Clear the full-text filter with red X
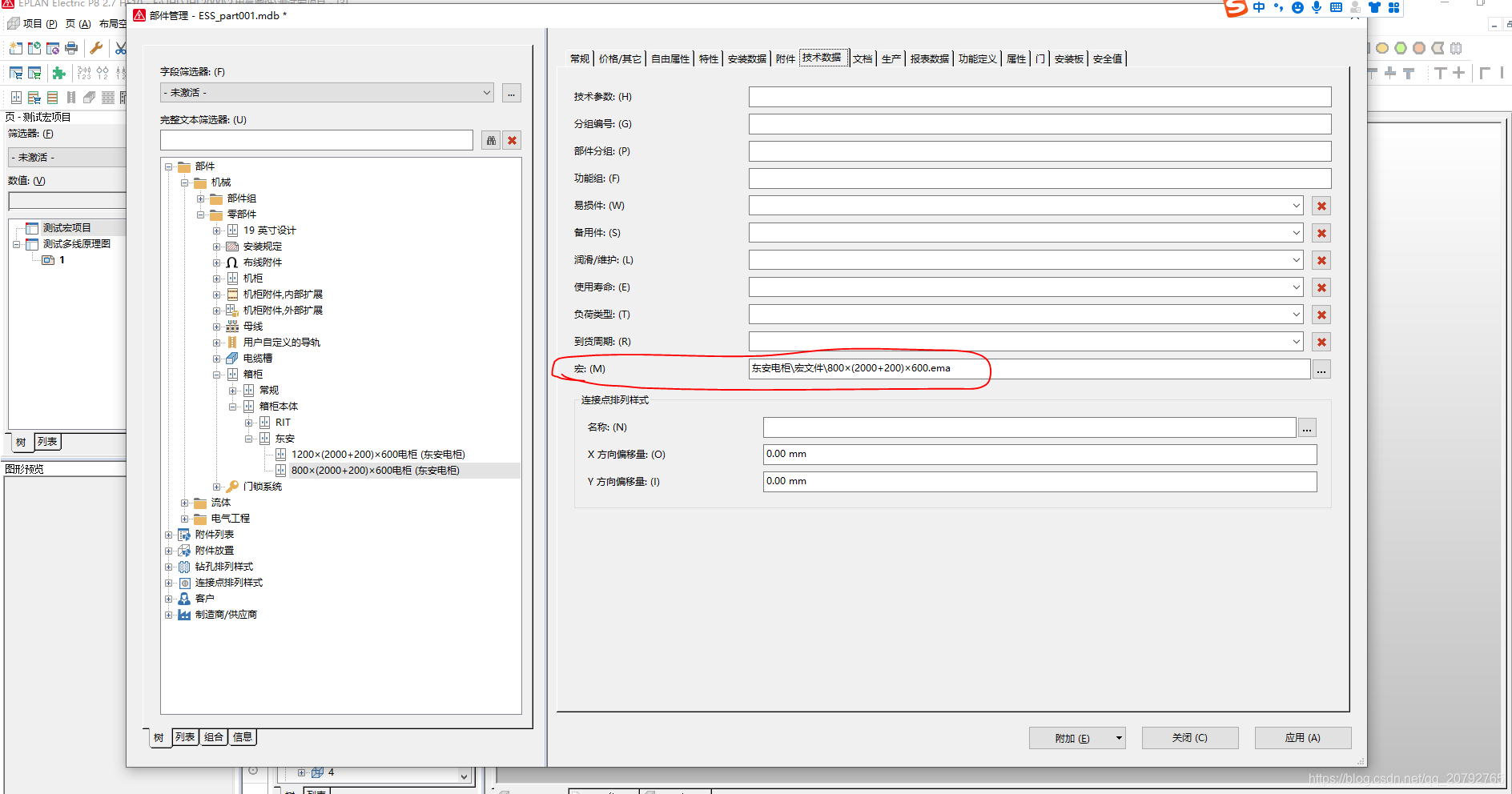This screenshot has height=794, width=1512. pos(512,141)
